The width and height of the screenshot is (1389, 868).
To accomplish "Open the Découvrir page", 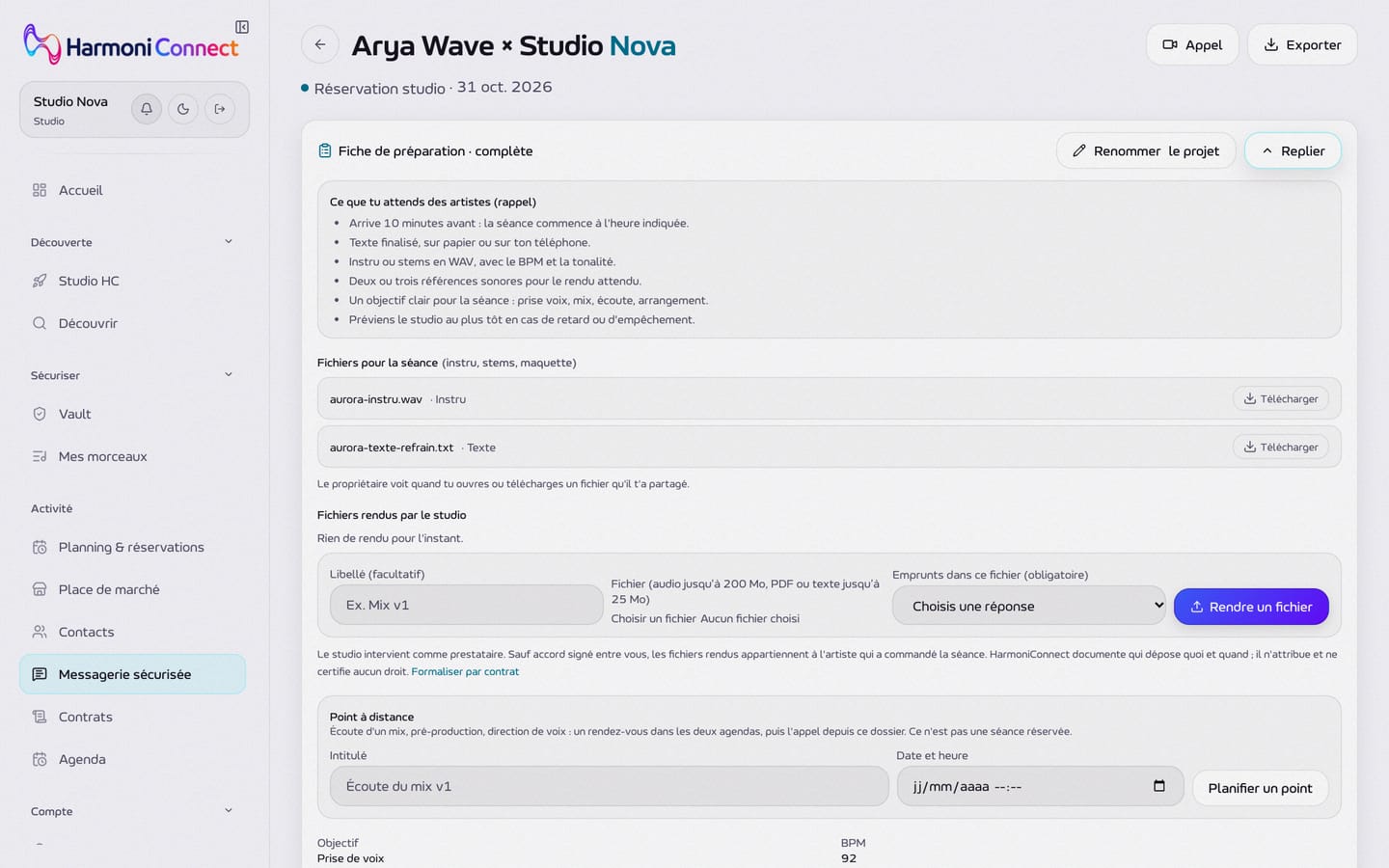I will tap(132, 323).
